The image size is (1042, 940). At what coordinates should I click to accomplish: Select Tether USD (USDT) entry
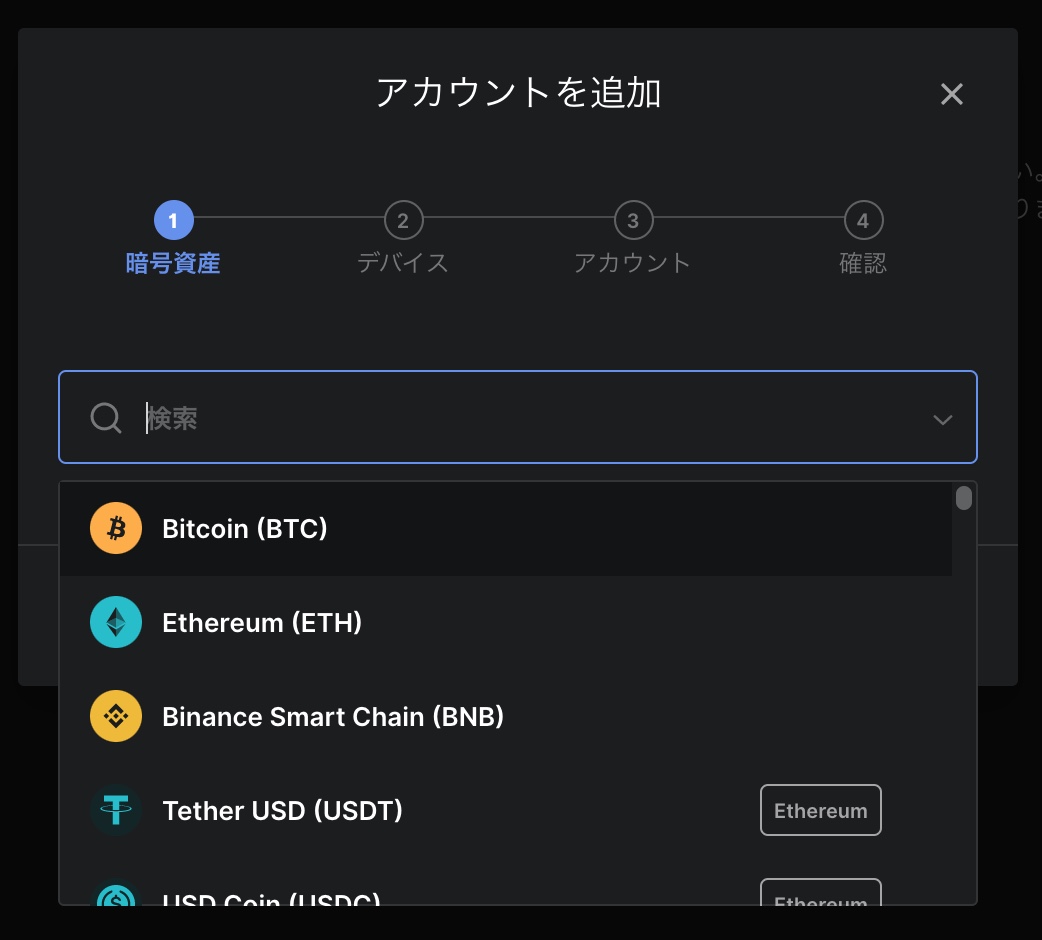283,810
